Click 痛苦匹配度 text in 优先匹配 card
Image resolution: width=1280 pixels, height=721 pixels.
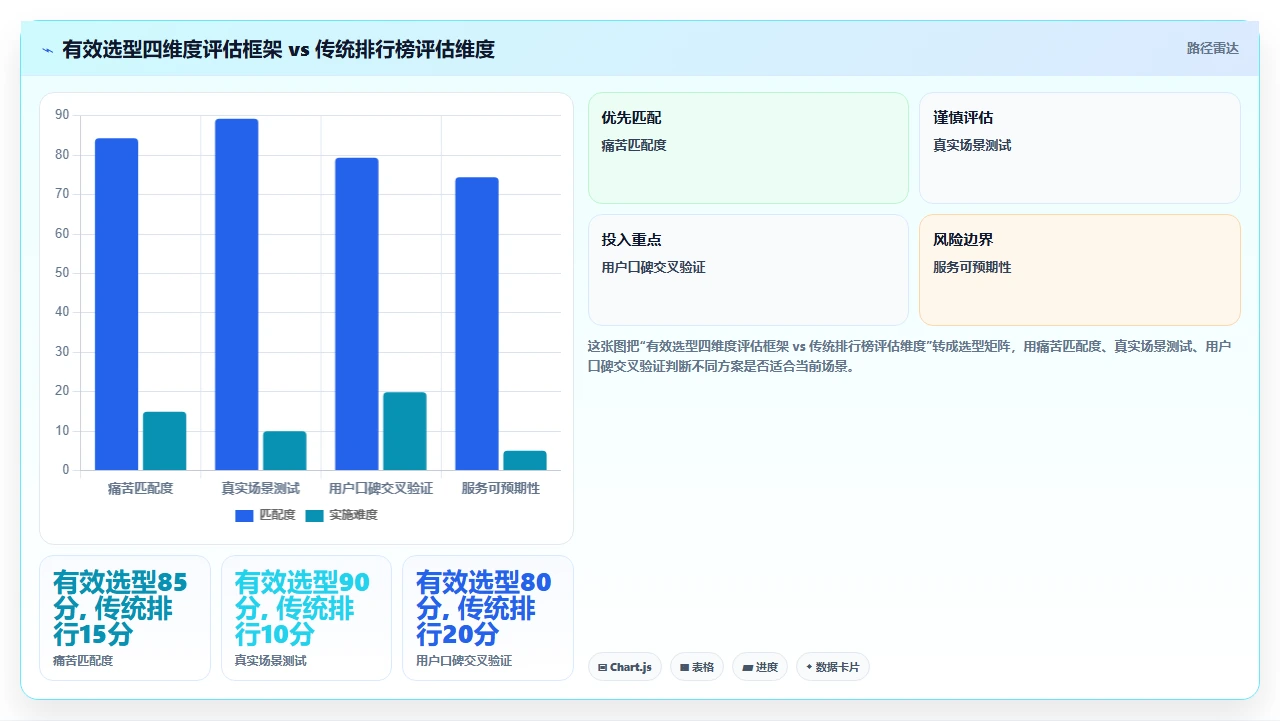(634, 145)
